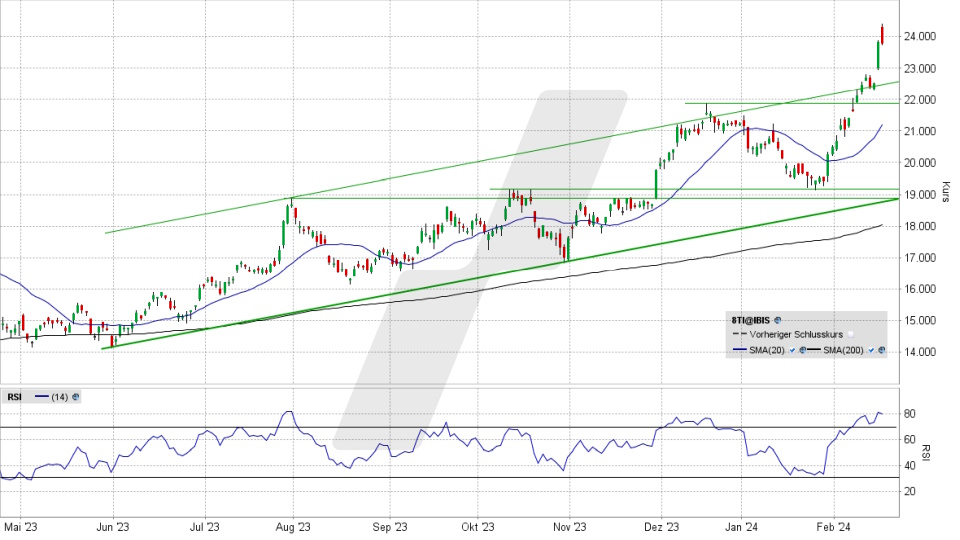Enable the Vorheriger Schlusskurs checkbox

[x=850, y=334]
